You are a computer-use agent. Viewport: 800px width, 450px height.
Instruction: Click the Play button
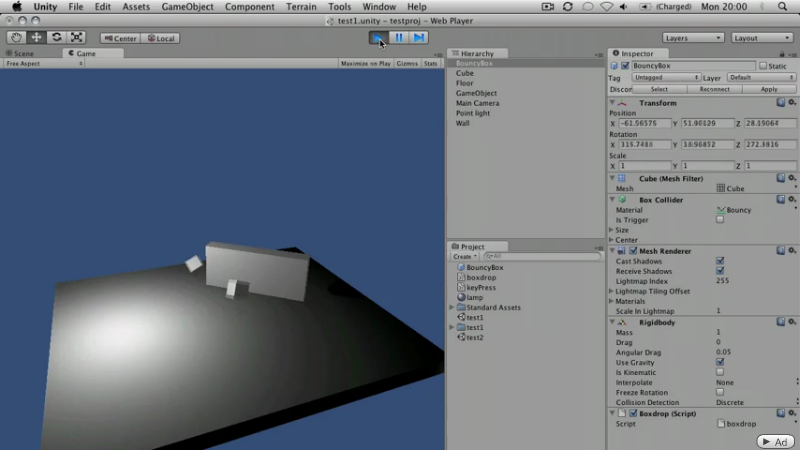[x=379, y=38]
